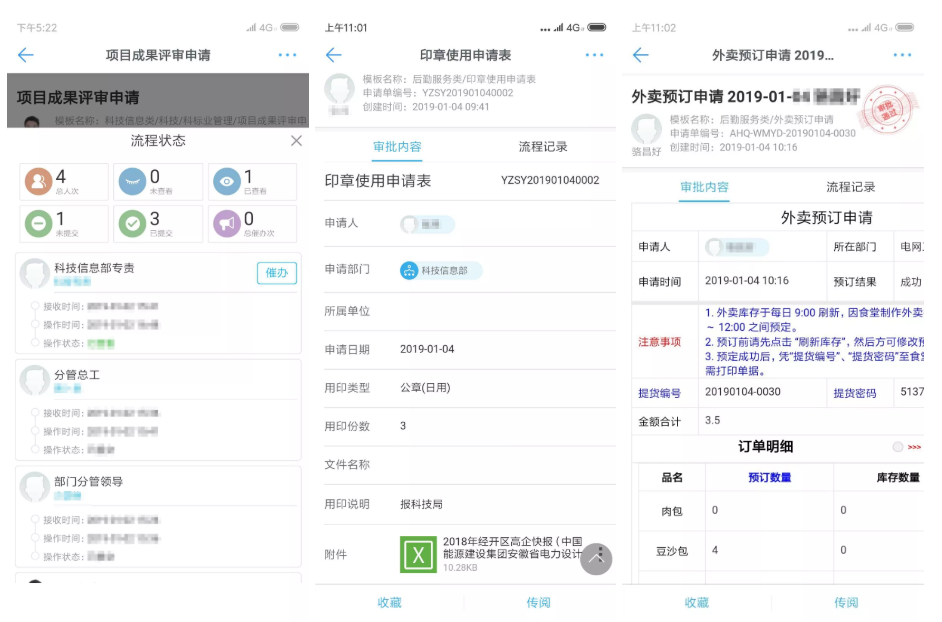942x622 pixels.
Task: Open more options on 项目成果评审申请 screen
Action: click(287, 55)
